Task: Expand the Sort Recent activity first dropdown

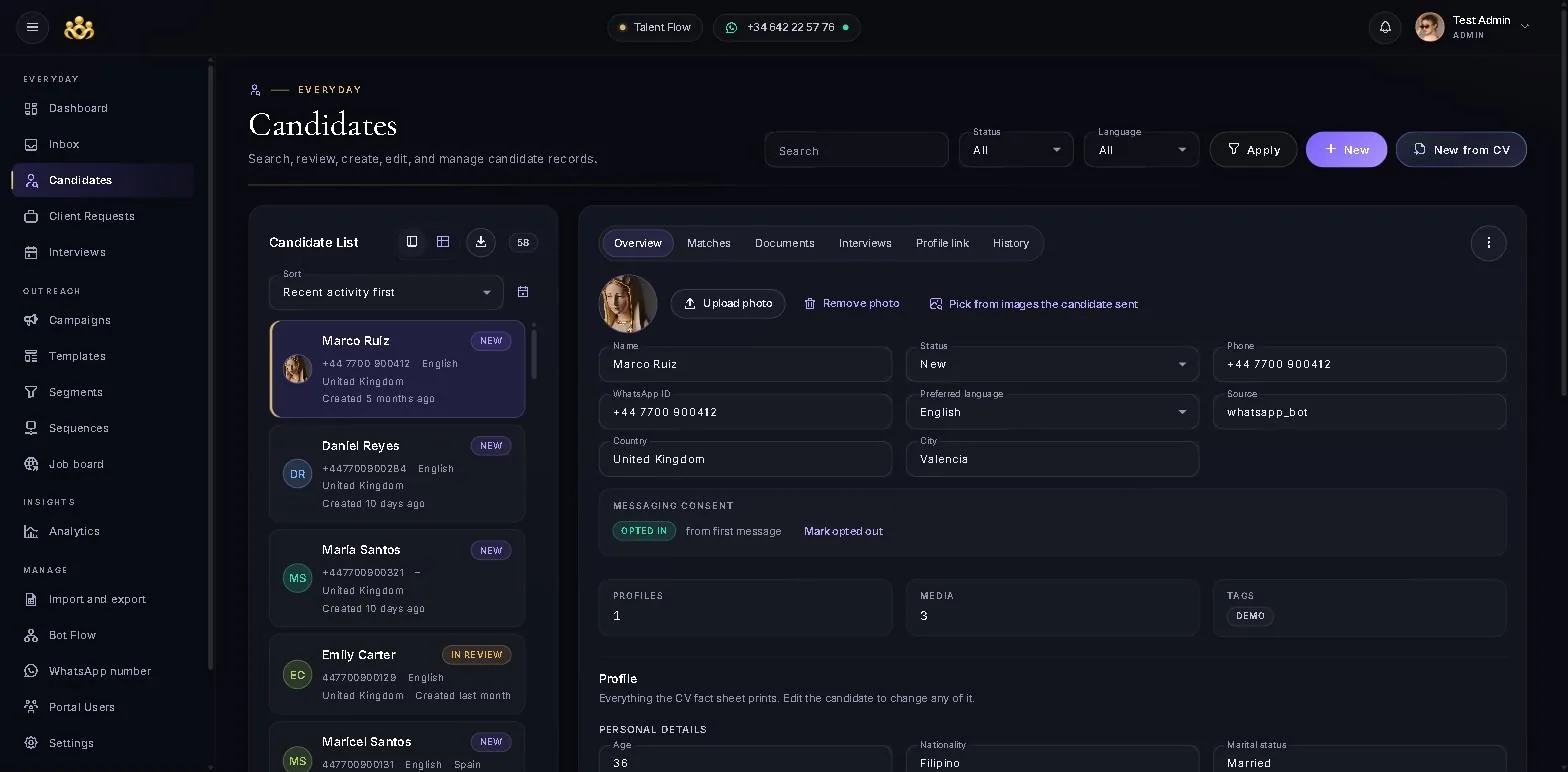Action: [386, 292]
